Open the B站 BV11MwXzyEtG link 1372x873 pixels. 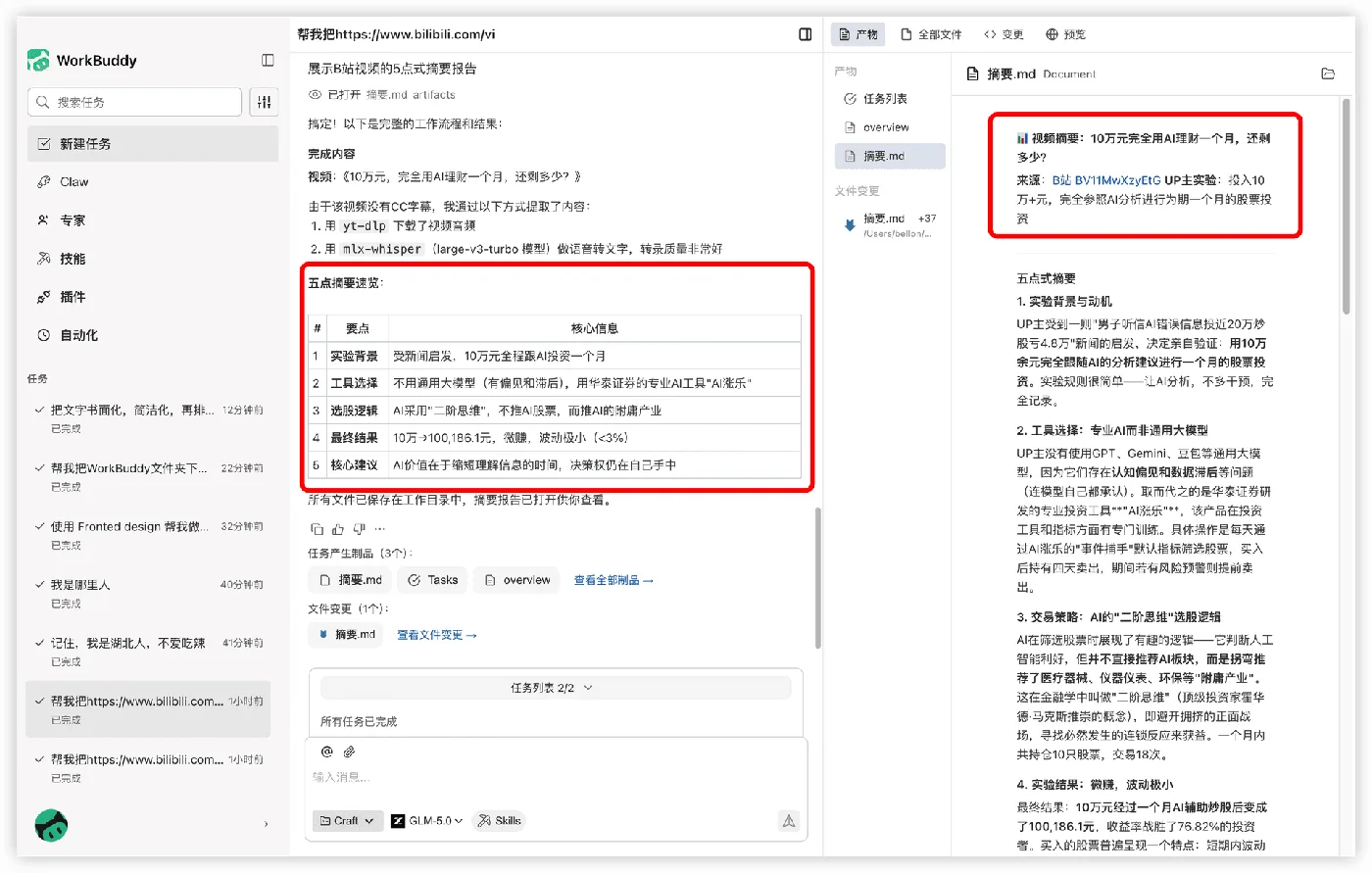(x=1106, y=180)
